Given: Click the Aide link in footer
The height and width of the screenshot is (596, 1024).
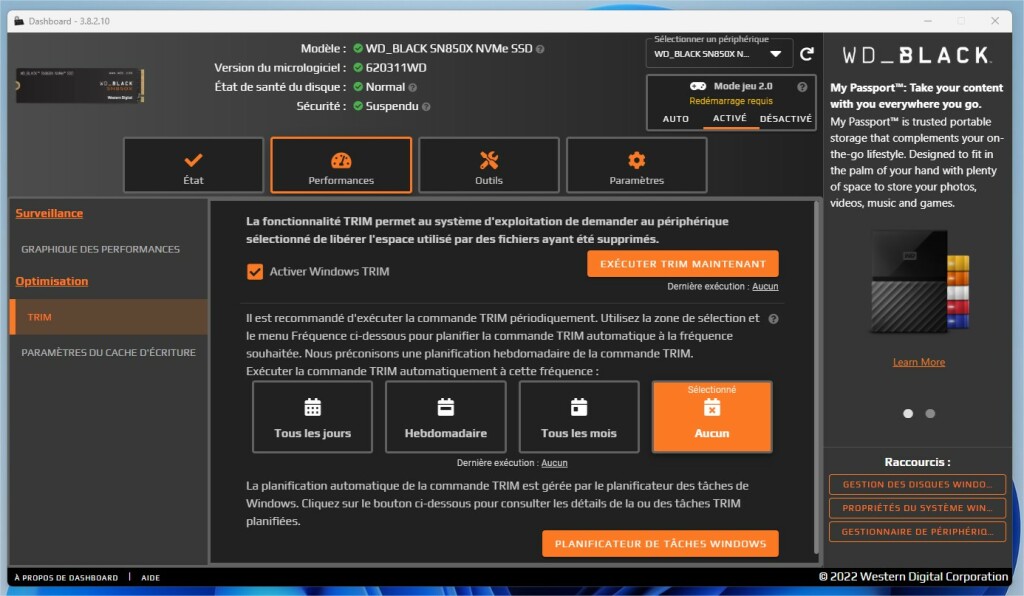Looking at the screenshot, I should click(x=150, y=578).
